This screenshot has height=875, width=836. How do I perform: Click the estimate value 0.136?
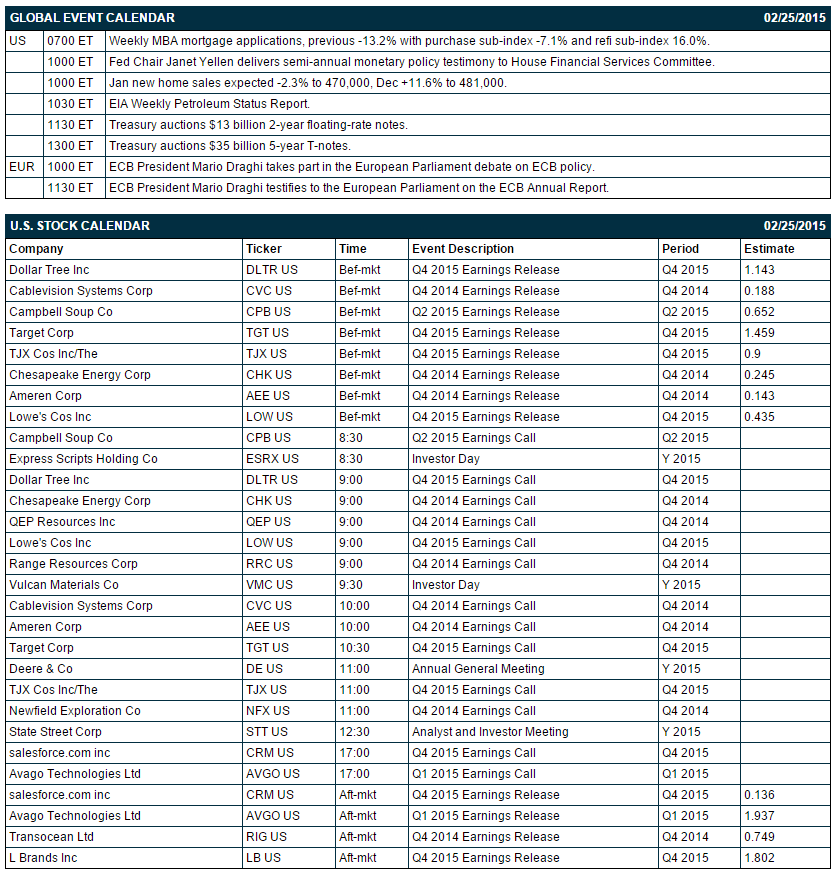tap(759, 795)
